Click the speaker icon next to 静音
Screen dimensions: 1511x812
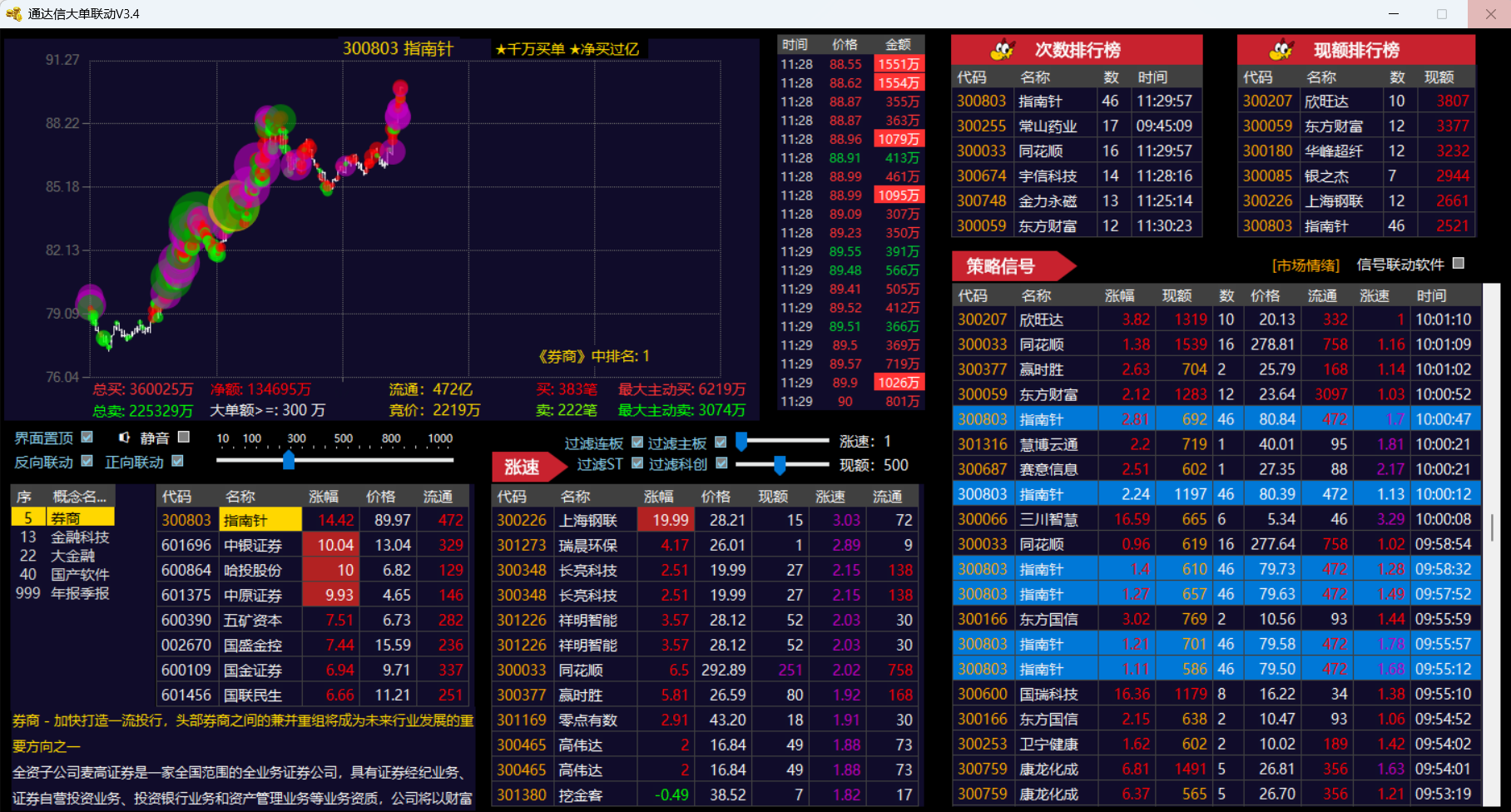tap(124, 438)
